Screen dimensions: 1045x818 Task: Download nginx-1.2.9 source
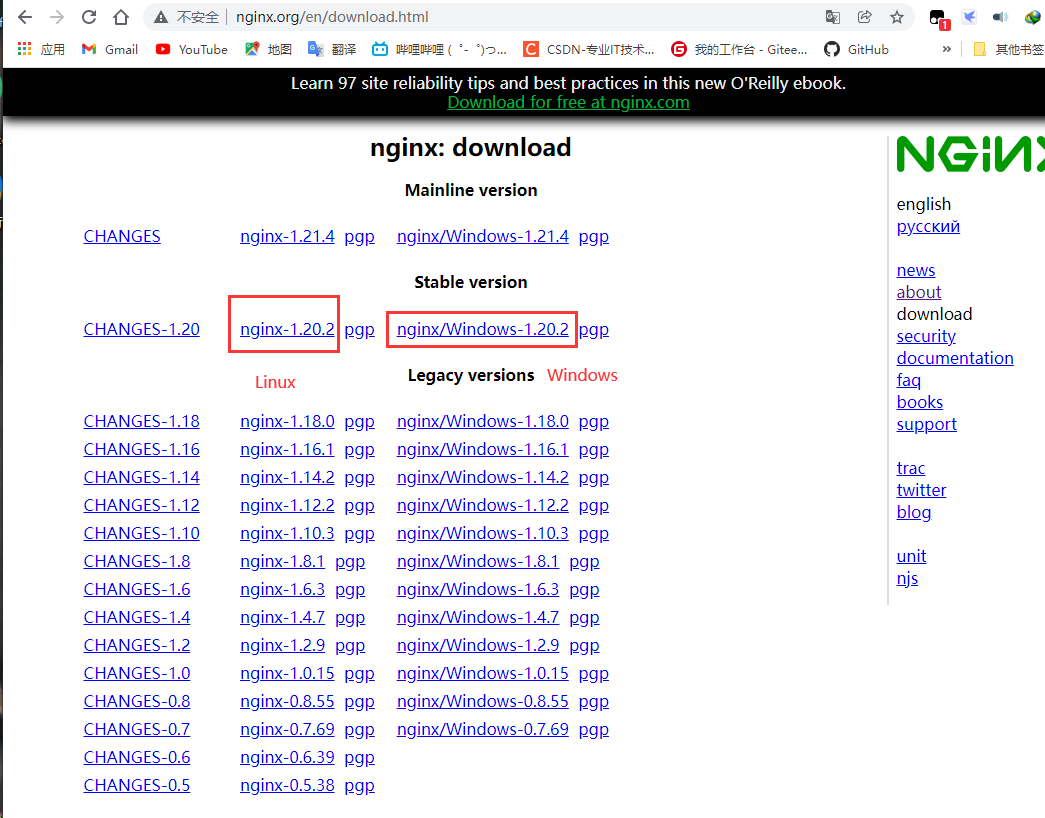pos(283,645)
